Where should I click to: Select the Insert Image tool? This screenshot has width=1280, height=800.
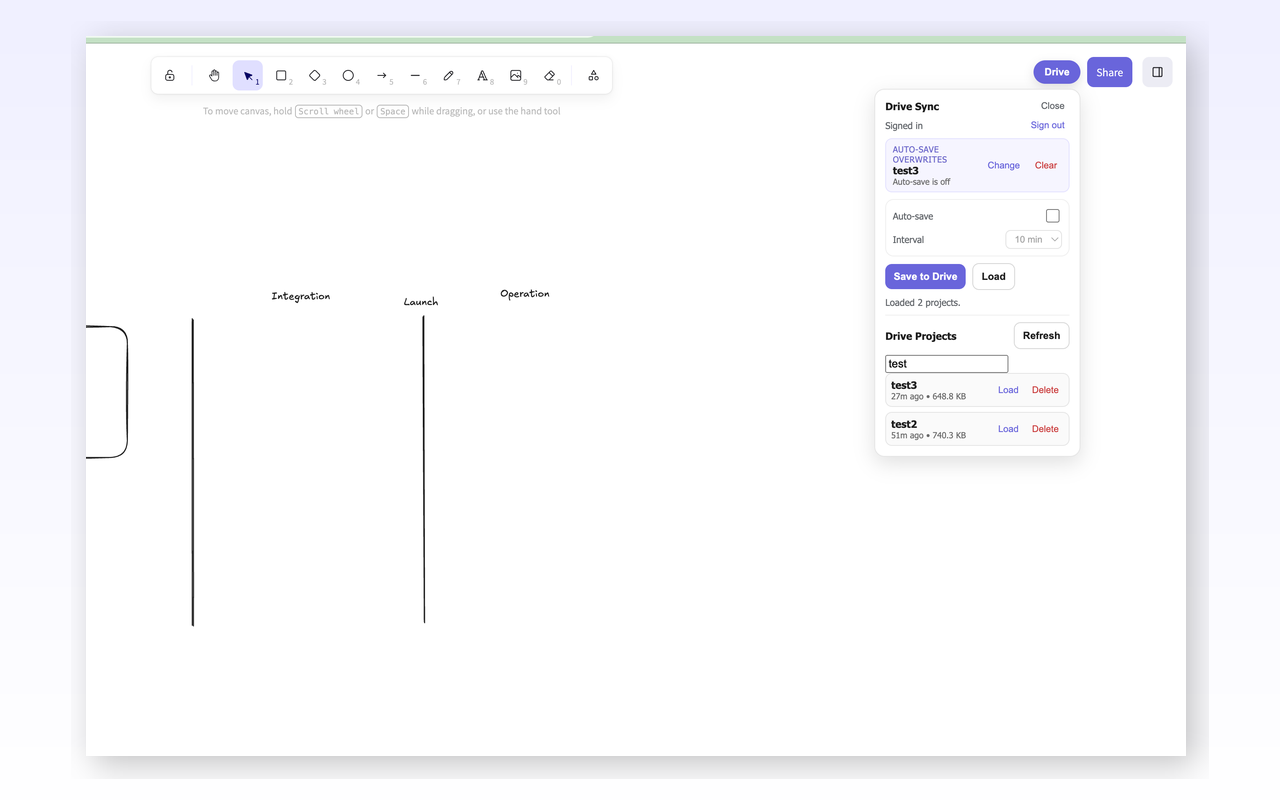[516, 76]
